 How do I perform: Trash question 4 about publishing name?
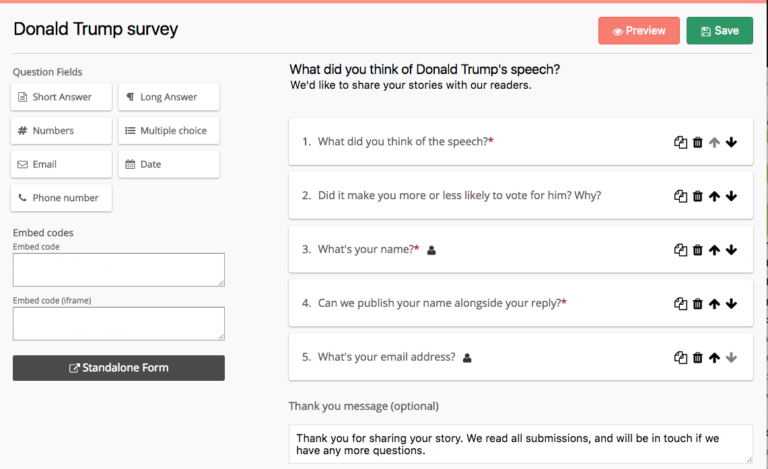(697, 304)
